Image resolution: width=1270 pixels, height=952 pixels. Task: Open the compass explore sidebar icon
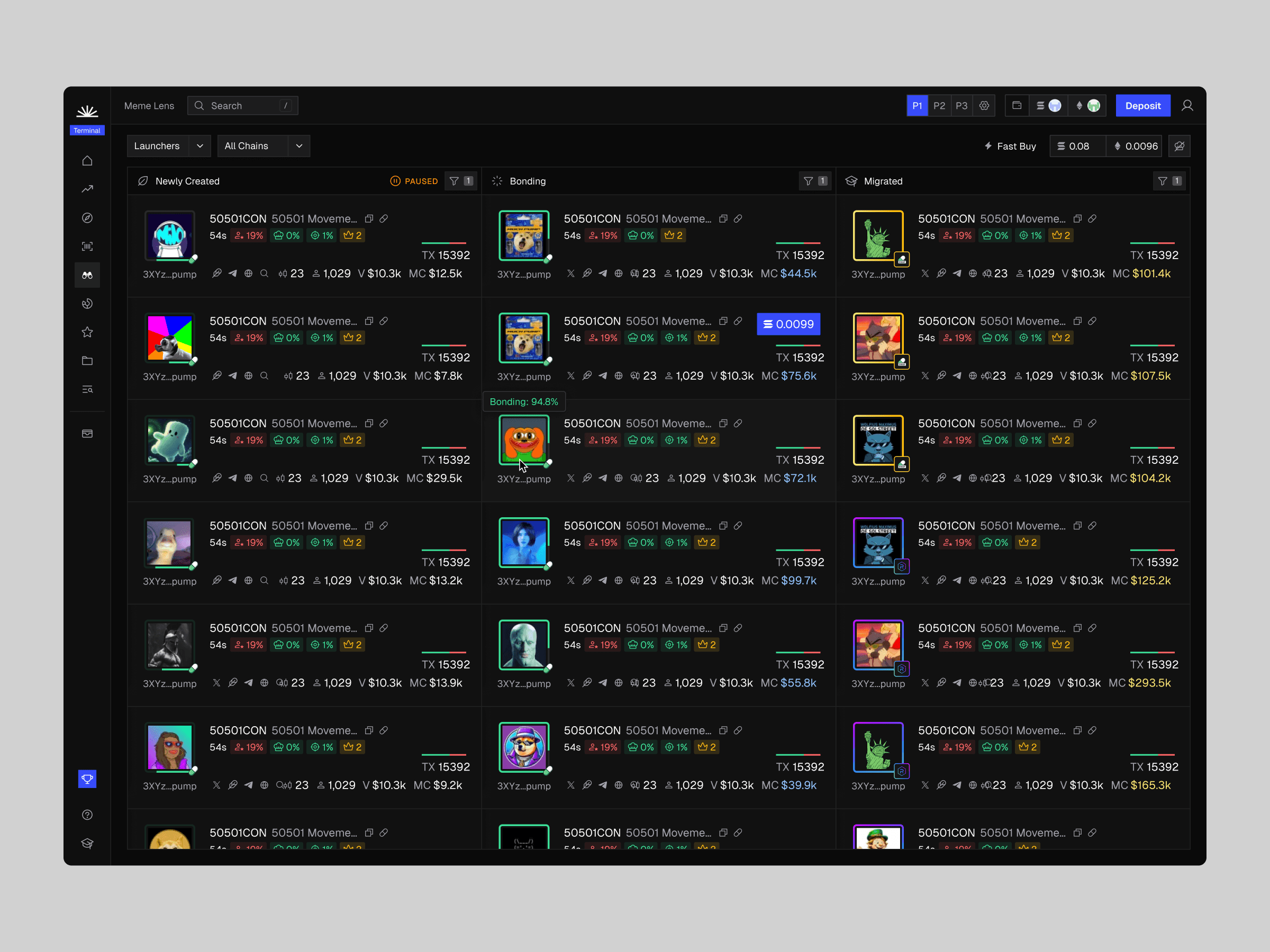[87, 218]
